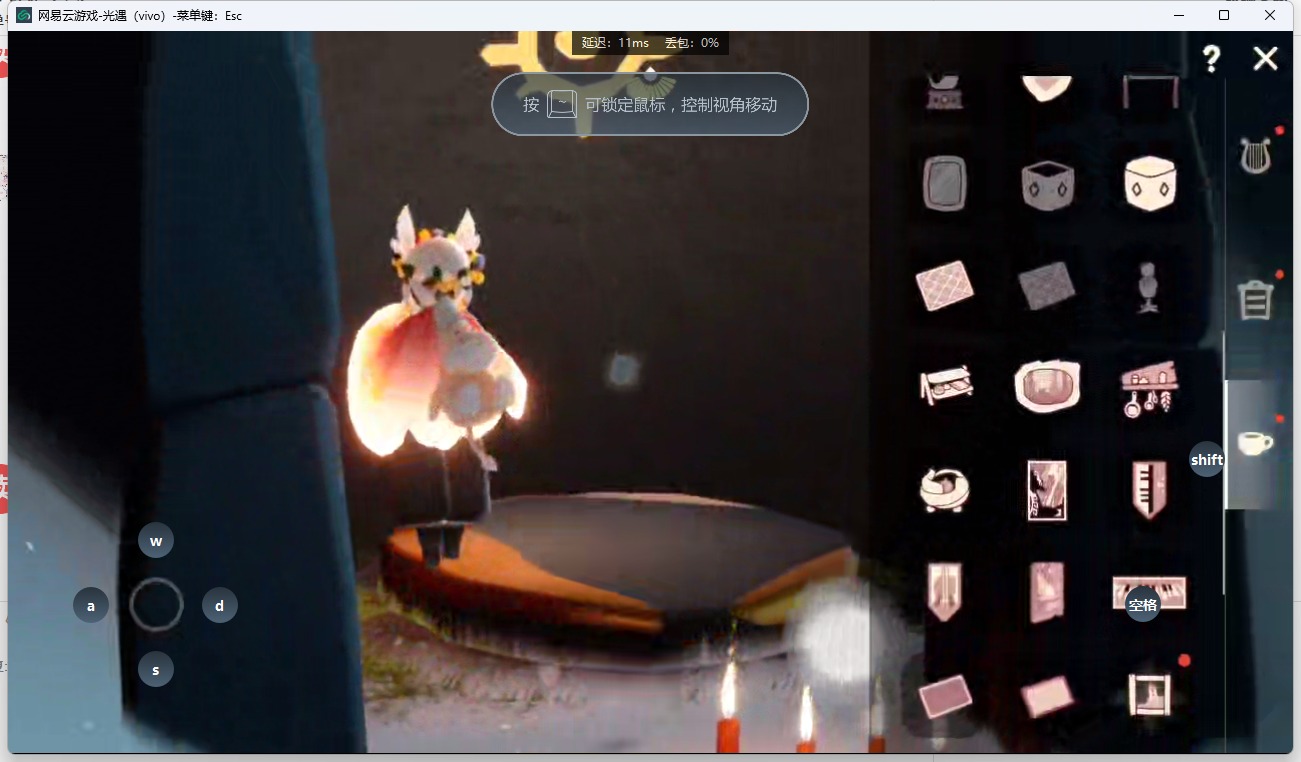Viewport: 1301px width, 762px height.
Task: Choose the gray open box with diamonds
Action: coord(1047,184)
